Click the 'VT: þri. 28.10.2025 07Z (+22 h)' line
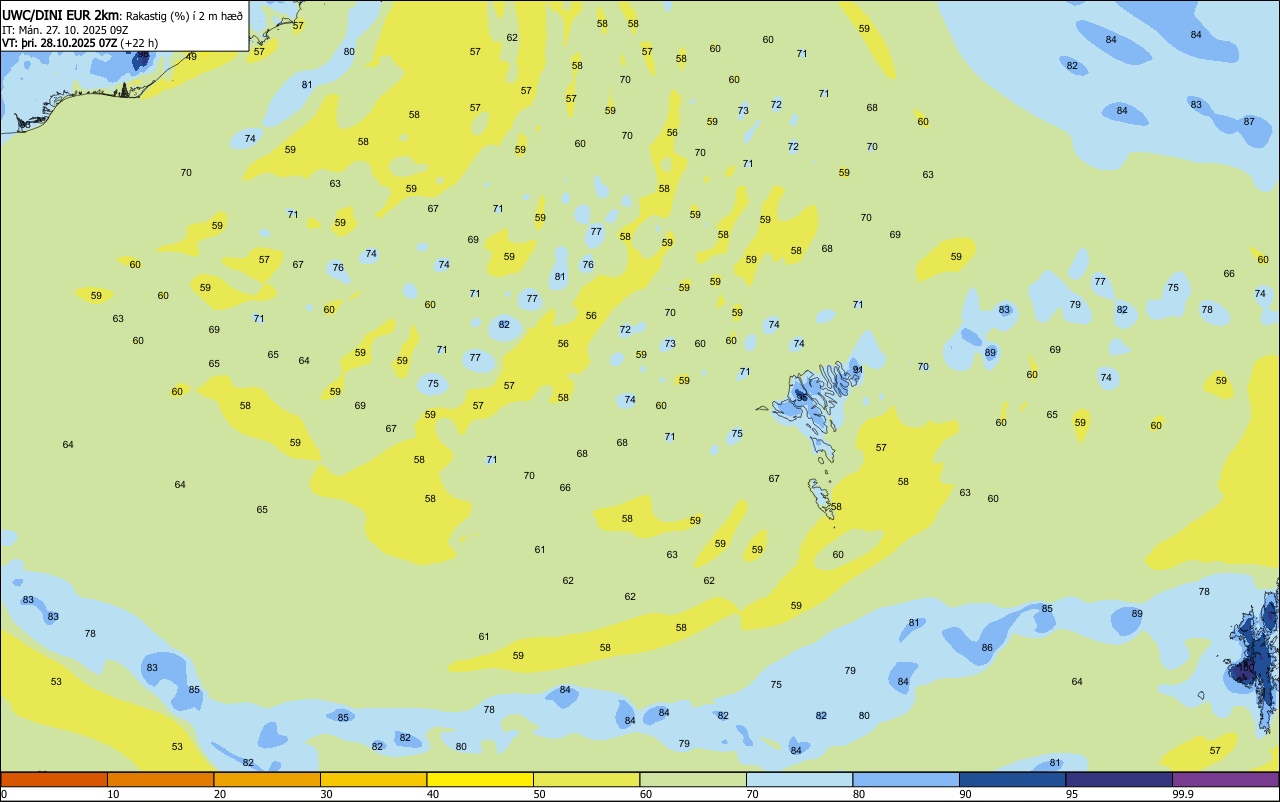Screen dimensions: 1280x802 coord(80,43)
